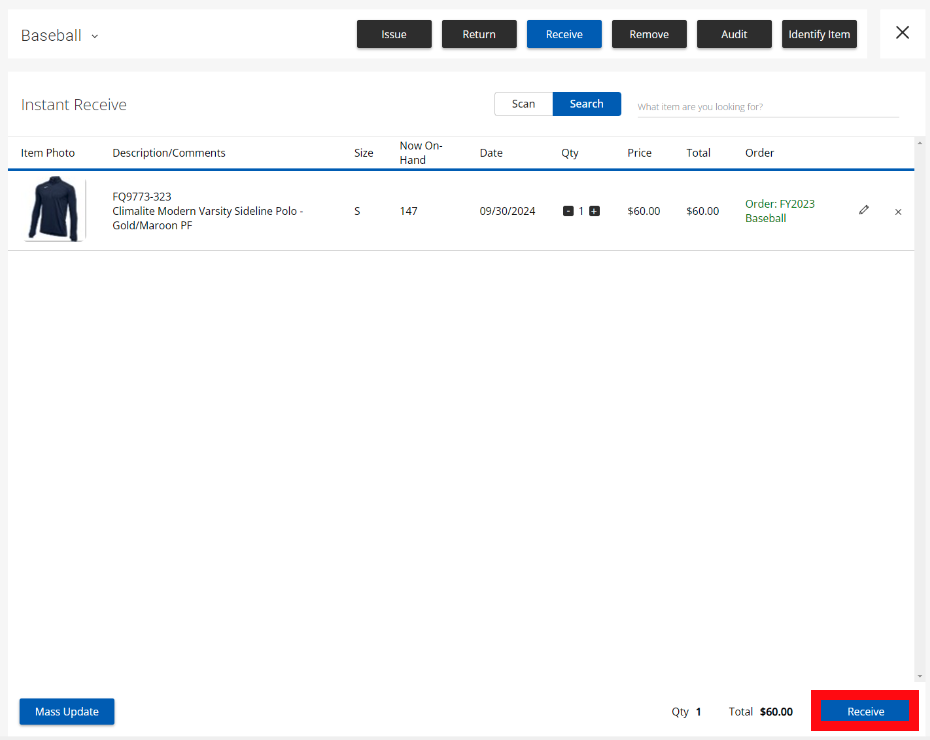Select the Receive tab at top

564,34
